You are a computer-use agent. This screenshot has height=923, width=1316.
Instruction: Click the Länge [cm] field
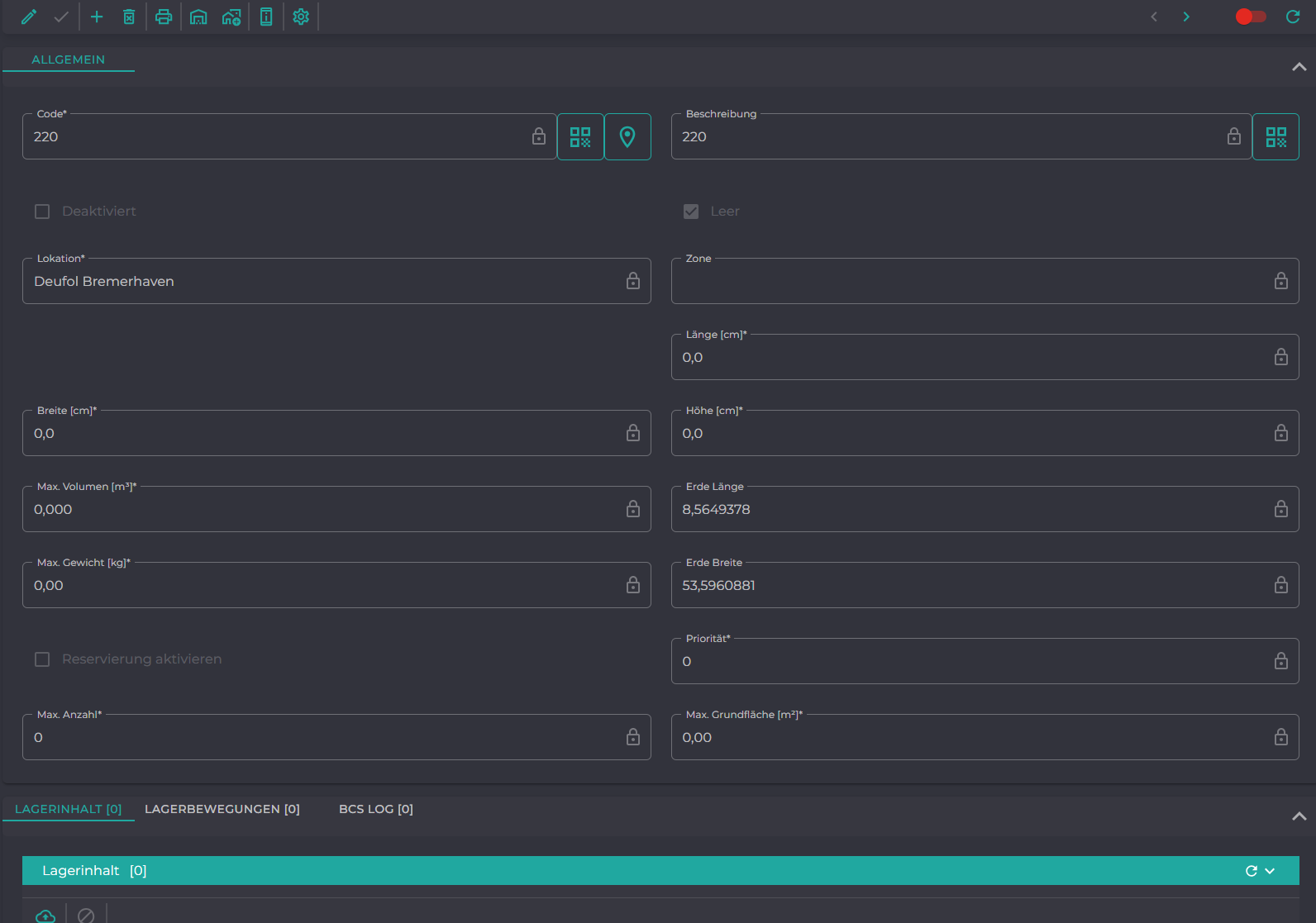(985, 357)
